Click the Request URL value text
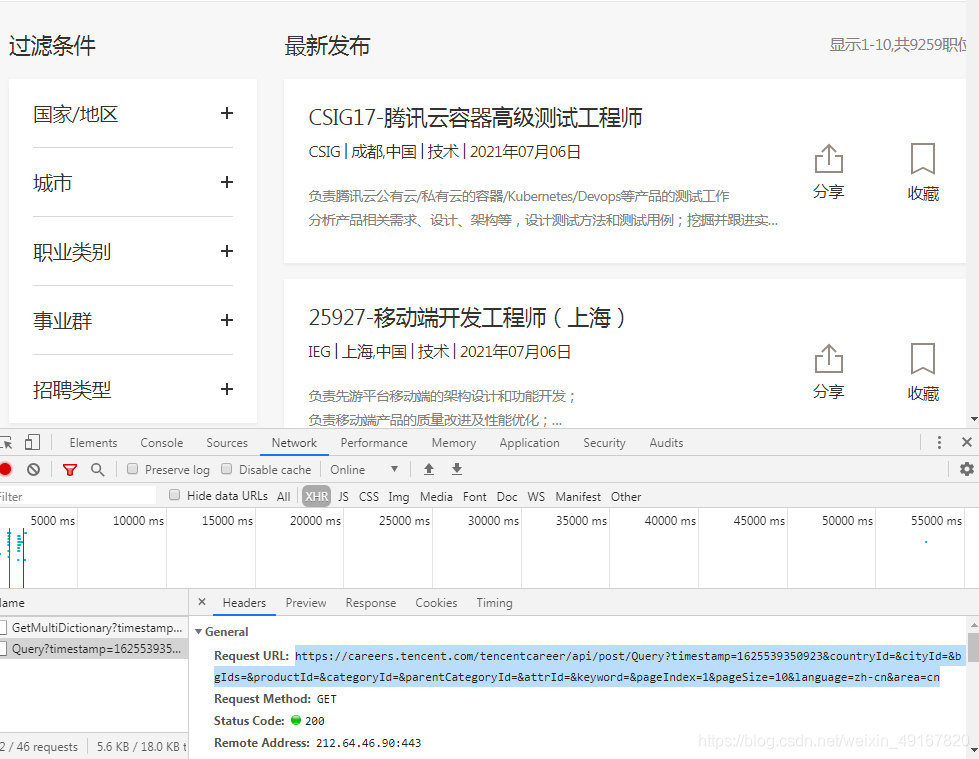979x759 pixels. pos(588,666)
